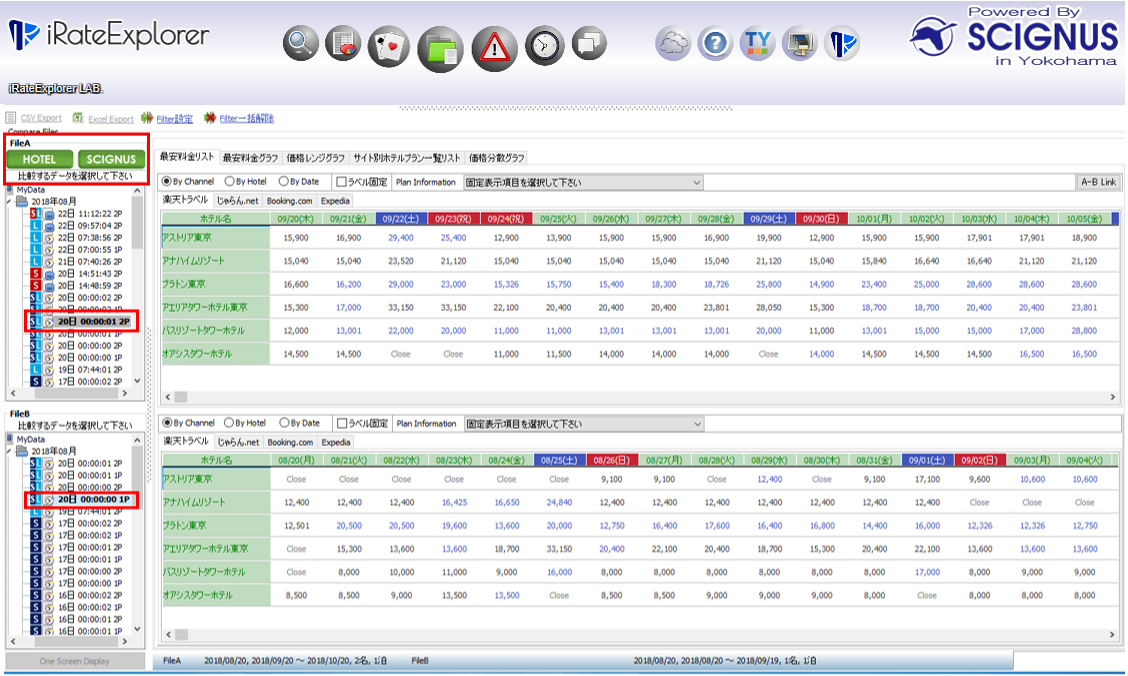This screenshot has height=676, width=1128.
Task: Enable ラベル固定 checkbox in upper panel
Action: 341,182
